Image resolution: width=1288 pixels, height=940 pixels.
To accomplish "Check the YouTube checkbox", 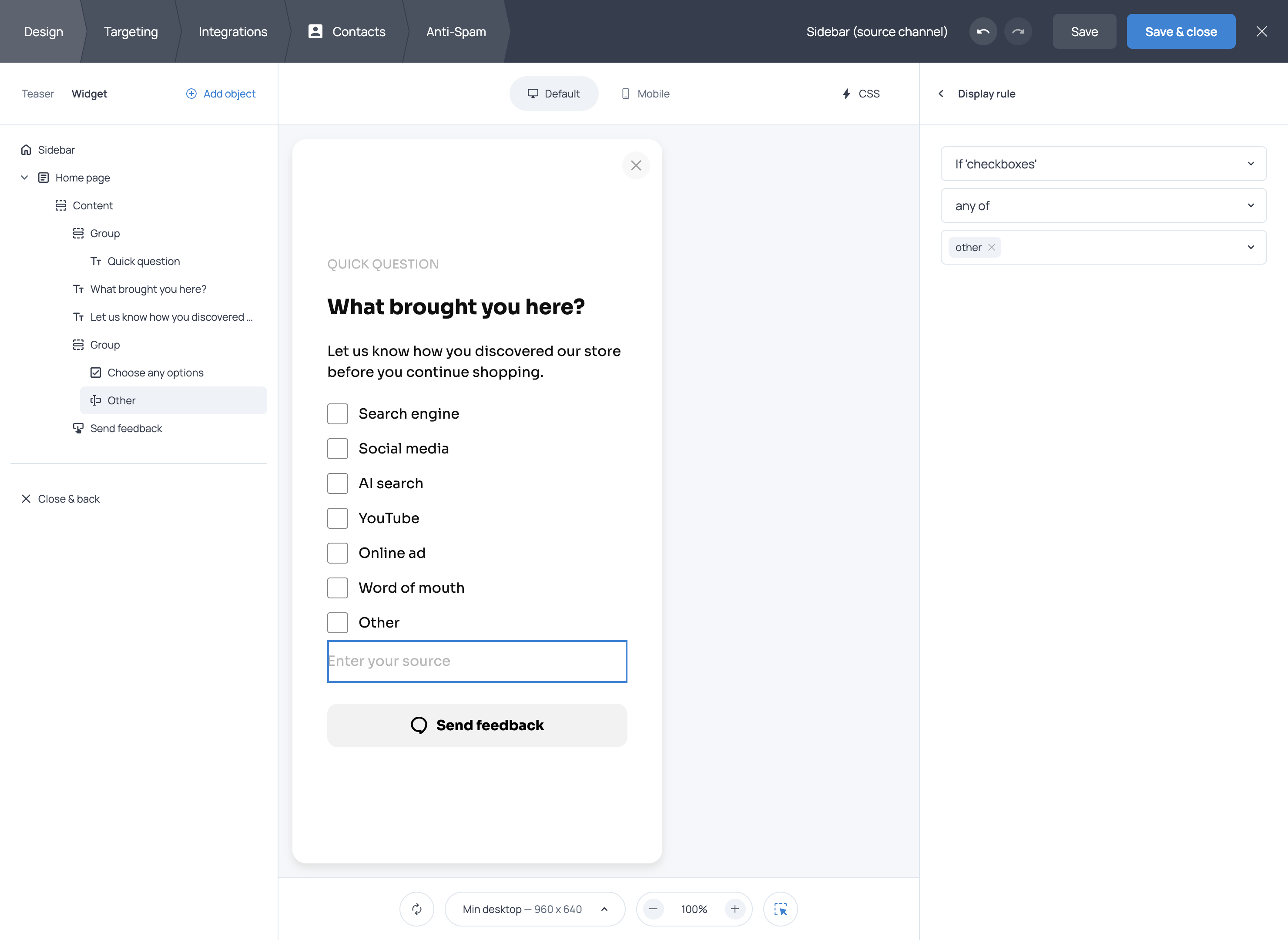I will point(337,518).
